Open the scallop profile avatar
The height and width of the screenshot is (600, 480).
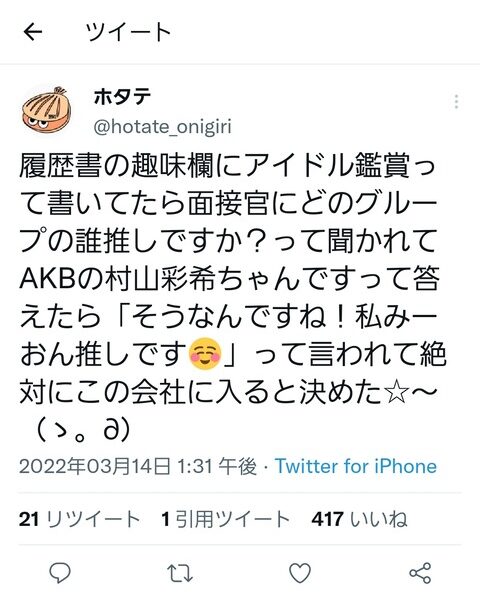(47, 109)
